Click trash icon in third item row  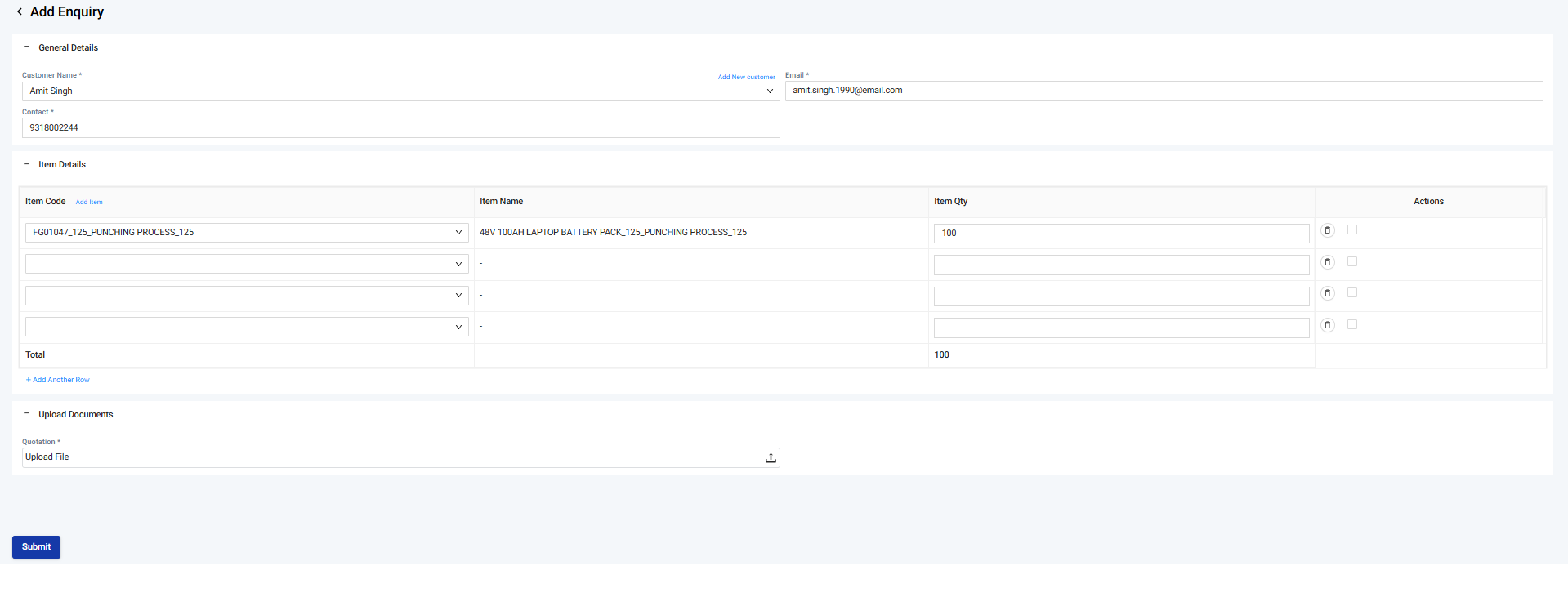point(1327,293)
